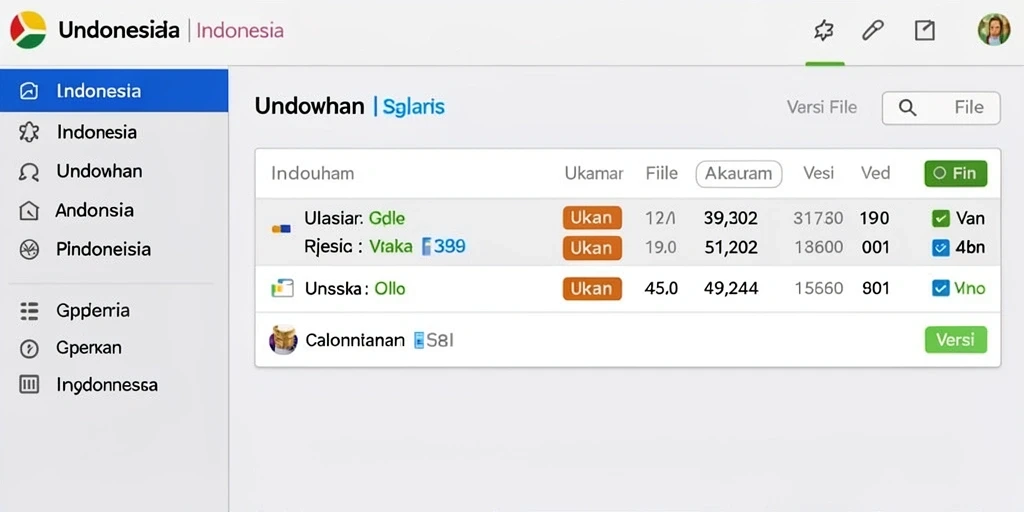Toggle the green Van checkbox
1024x512 pixels.
[940, 219]
